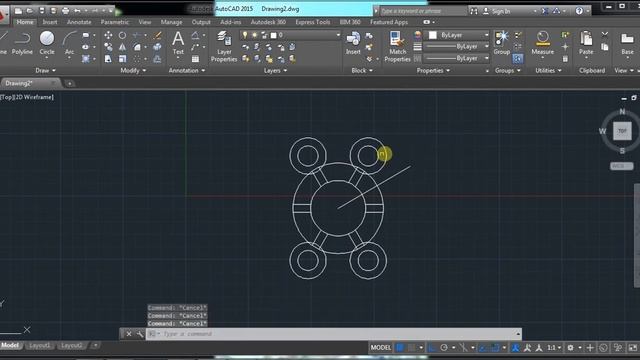This screenshot has height=360, width=640.
Task: Click the Measure tool
Action: coord(542,43)
